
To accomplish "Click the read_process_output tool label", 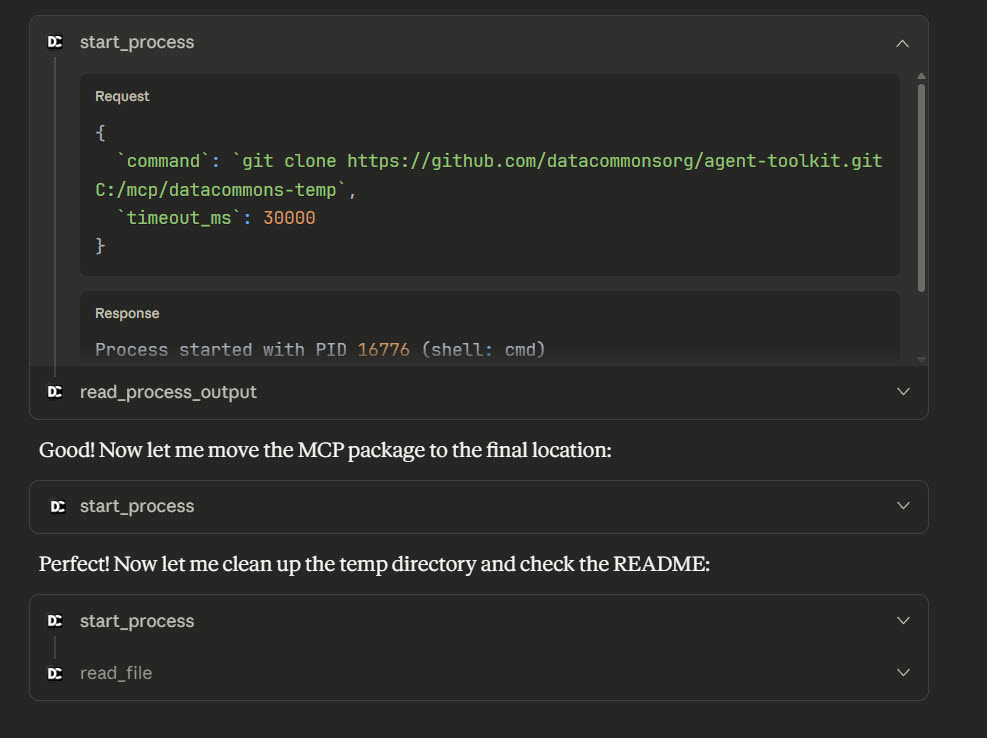I will pos(168,392).
